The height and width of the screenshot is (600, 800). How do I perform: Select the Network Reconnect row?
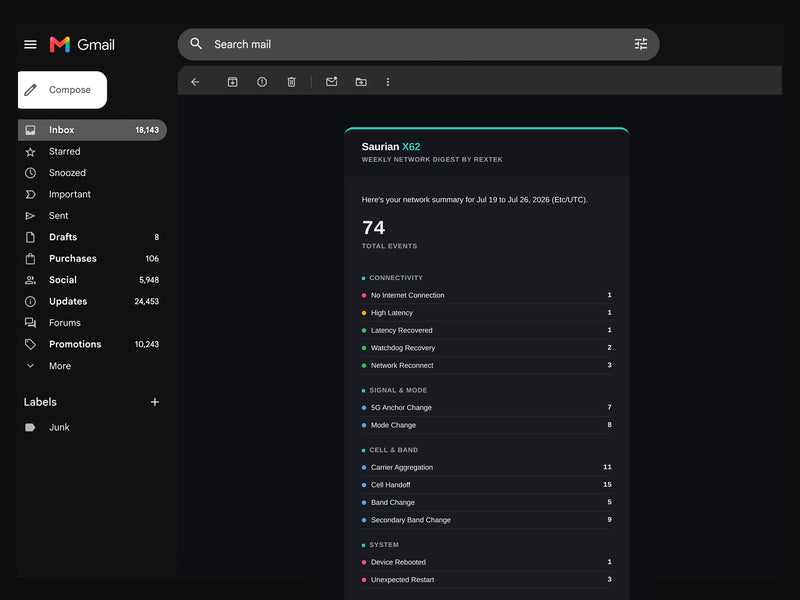point(487,365)
